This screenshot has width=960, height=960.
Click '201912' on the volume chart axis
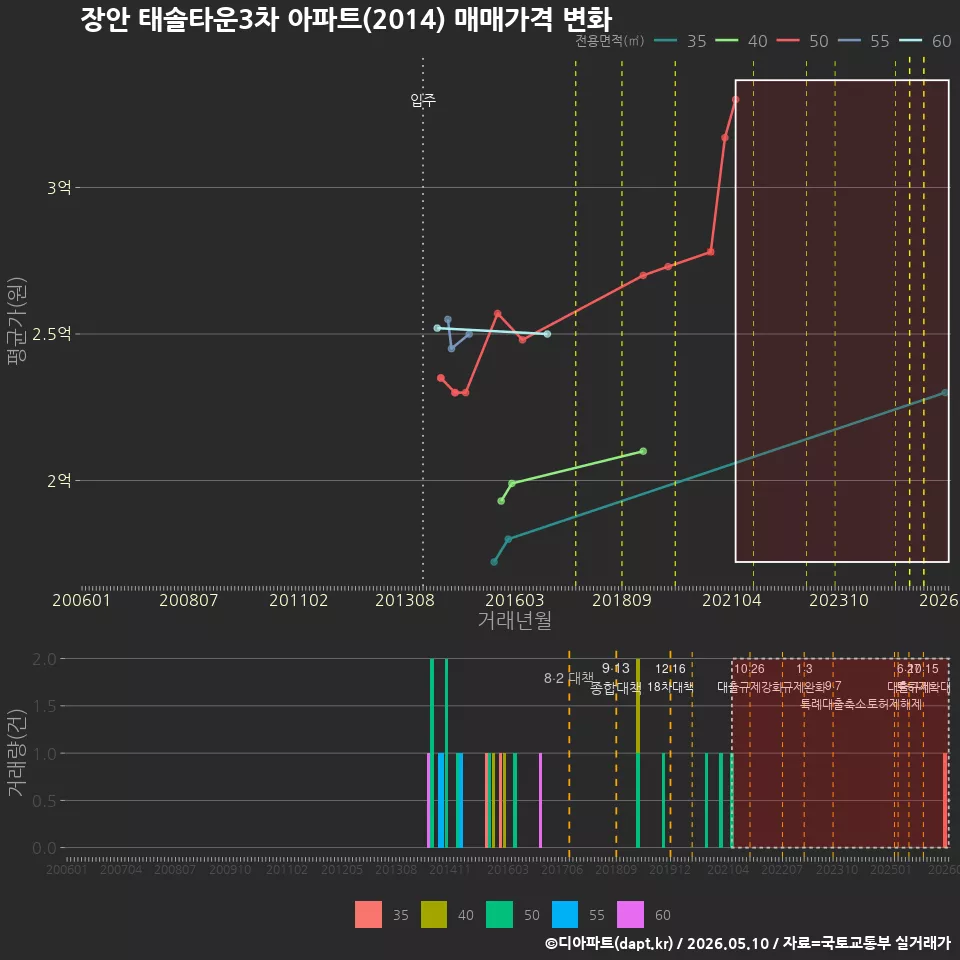pos(670,869)
